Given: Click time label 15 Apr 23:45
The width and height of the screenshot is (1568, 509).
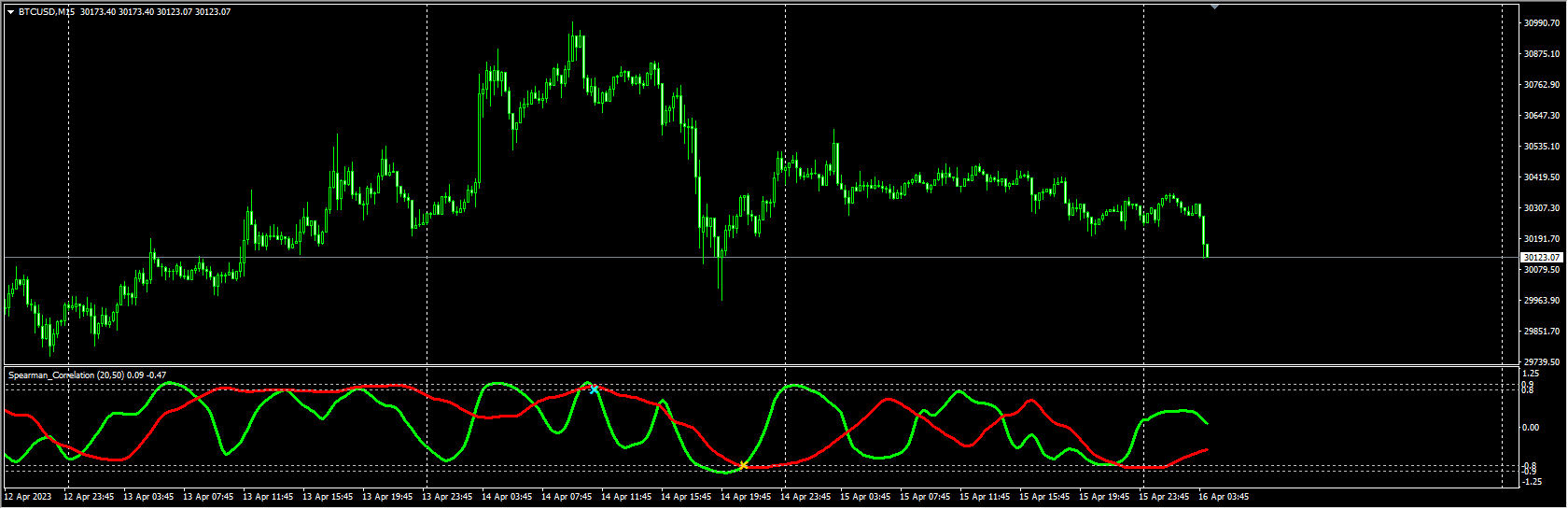Looking at the screenshot, I should tap(1164, 496).
